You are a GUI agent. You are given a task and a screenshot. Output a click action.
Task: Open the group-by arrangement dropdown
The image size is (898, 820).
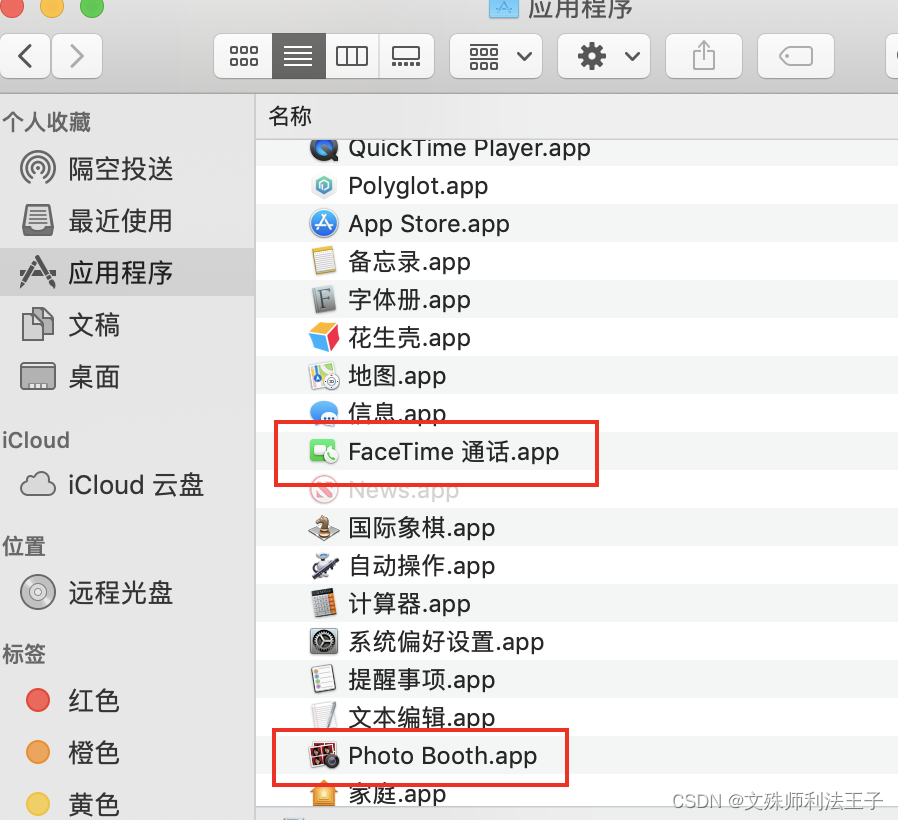tap(496, 56)
